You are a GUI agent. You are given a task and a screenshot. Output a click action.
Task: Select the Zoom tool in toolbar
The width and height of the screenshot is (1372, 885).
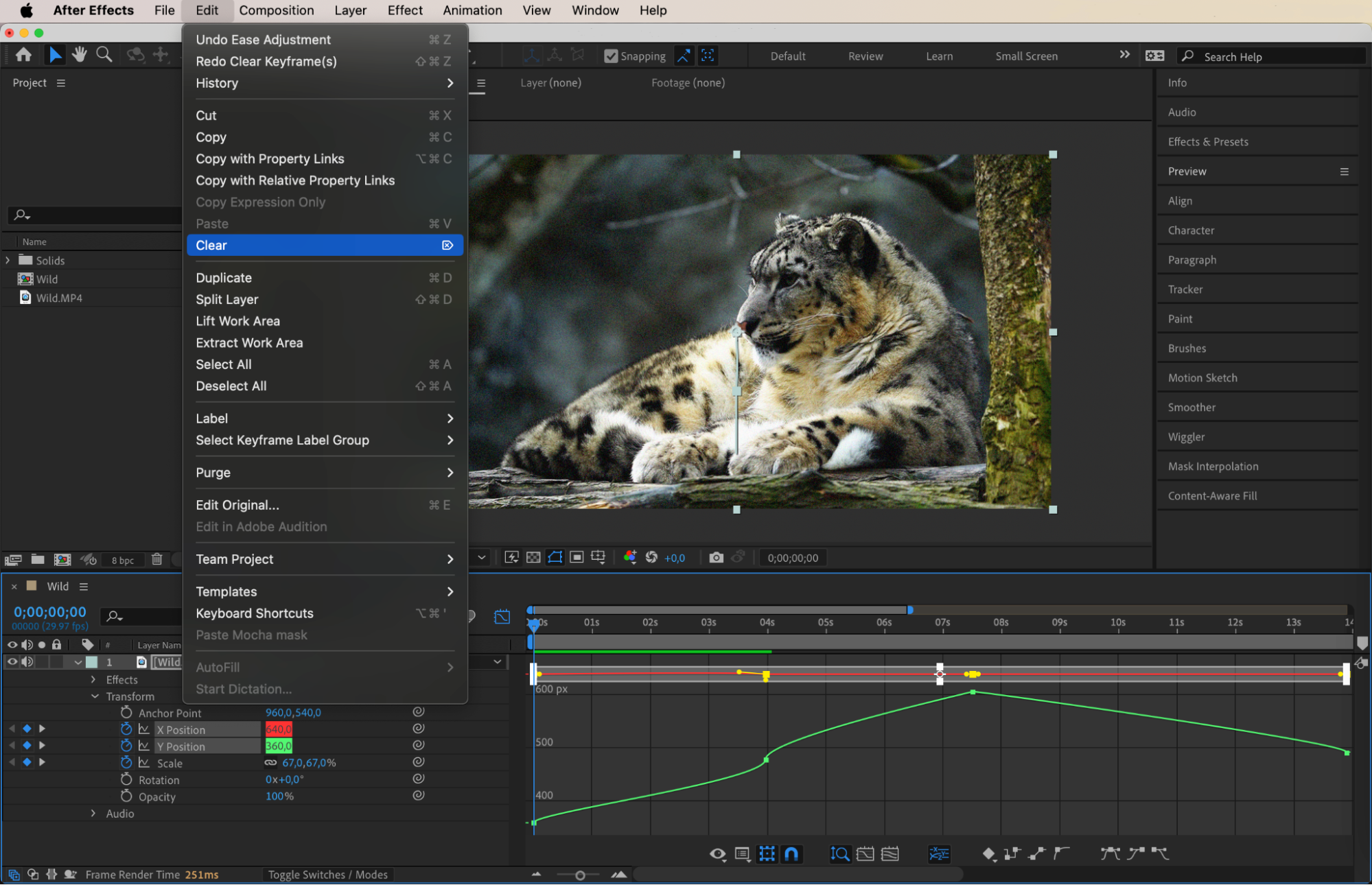coord(104,55)
